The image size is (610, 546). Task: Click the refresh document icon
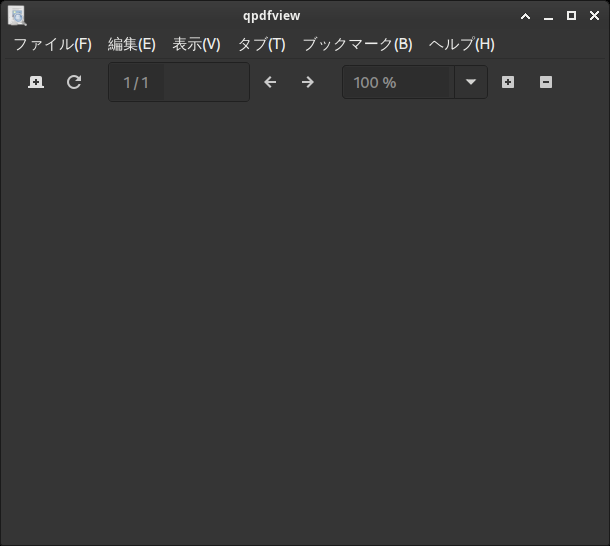(x=74, y=82)
